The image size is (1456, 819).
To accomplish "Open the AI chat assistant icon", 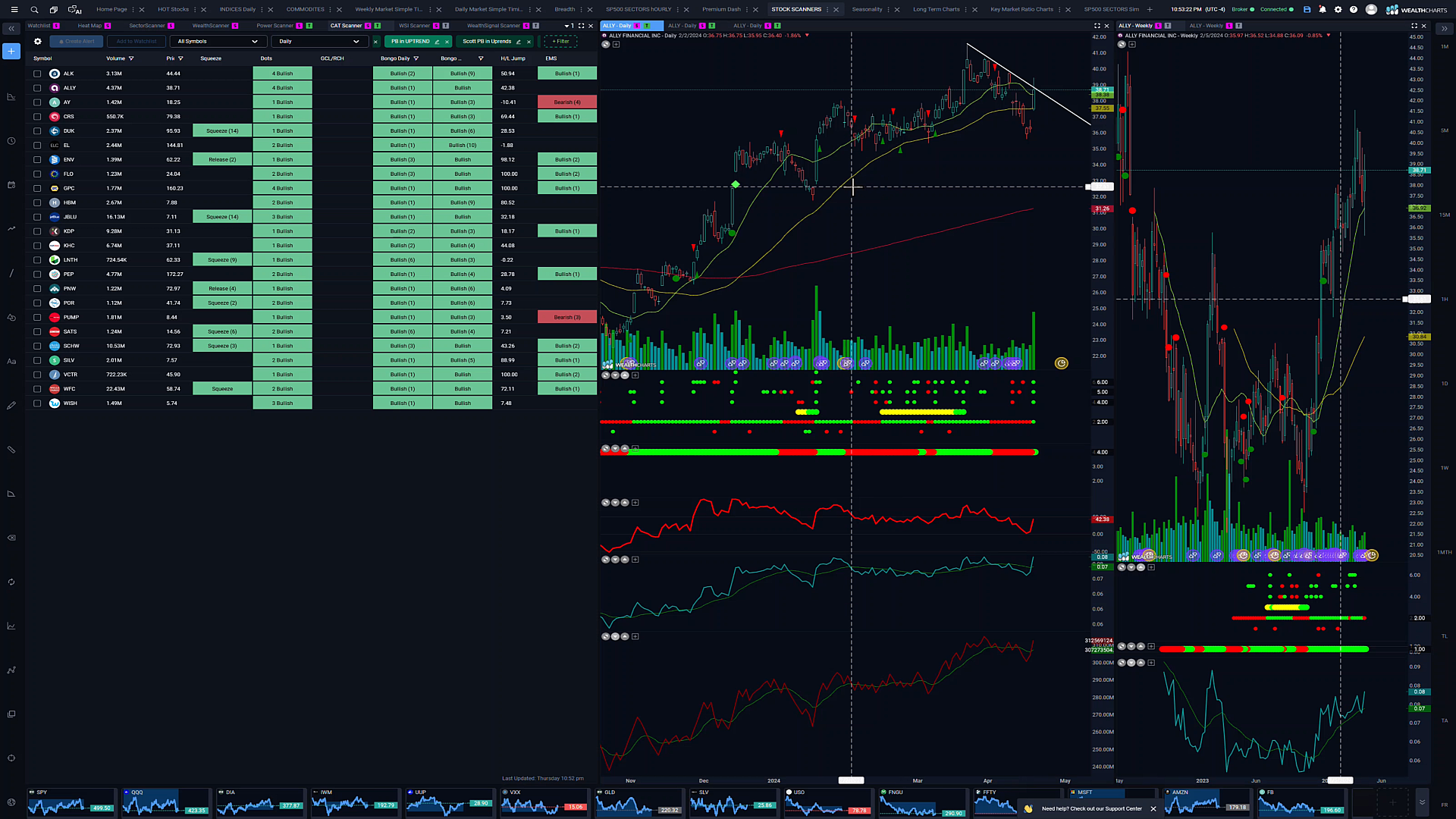I will (x=74, y=10).
